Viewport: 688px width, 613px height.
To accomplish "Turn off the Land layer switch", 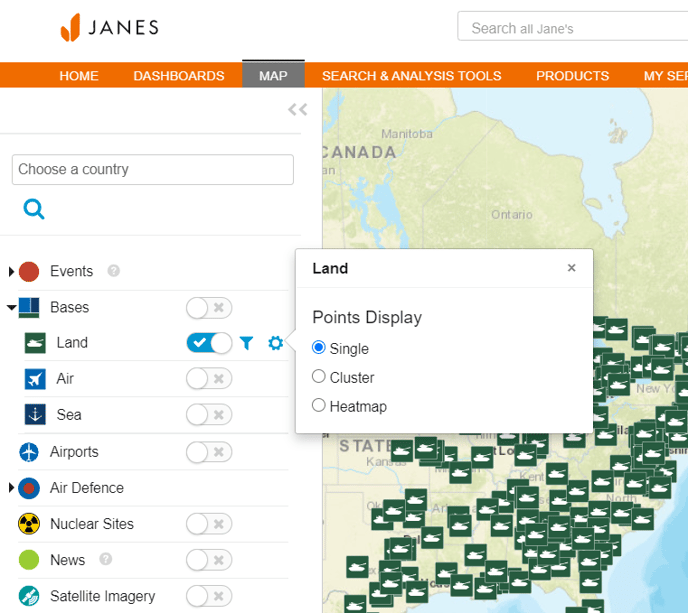I will 209,343.
